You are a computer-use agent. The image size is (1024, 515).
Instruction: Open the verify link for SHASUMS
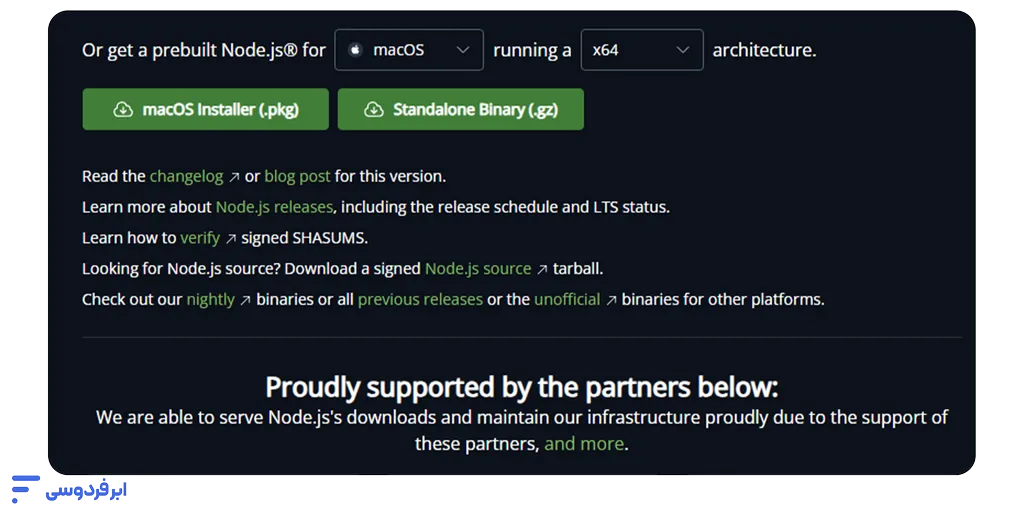(x=200, y=238)
